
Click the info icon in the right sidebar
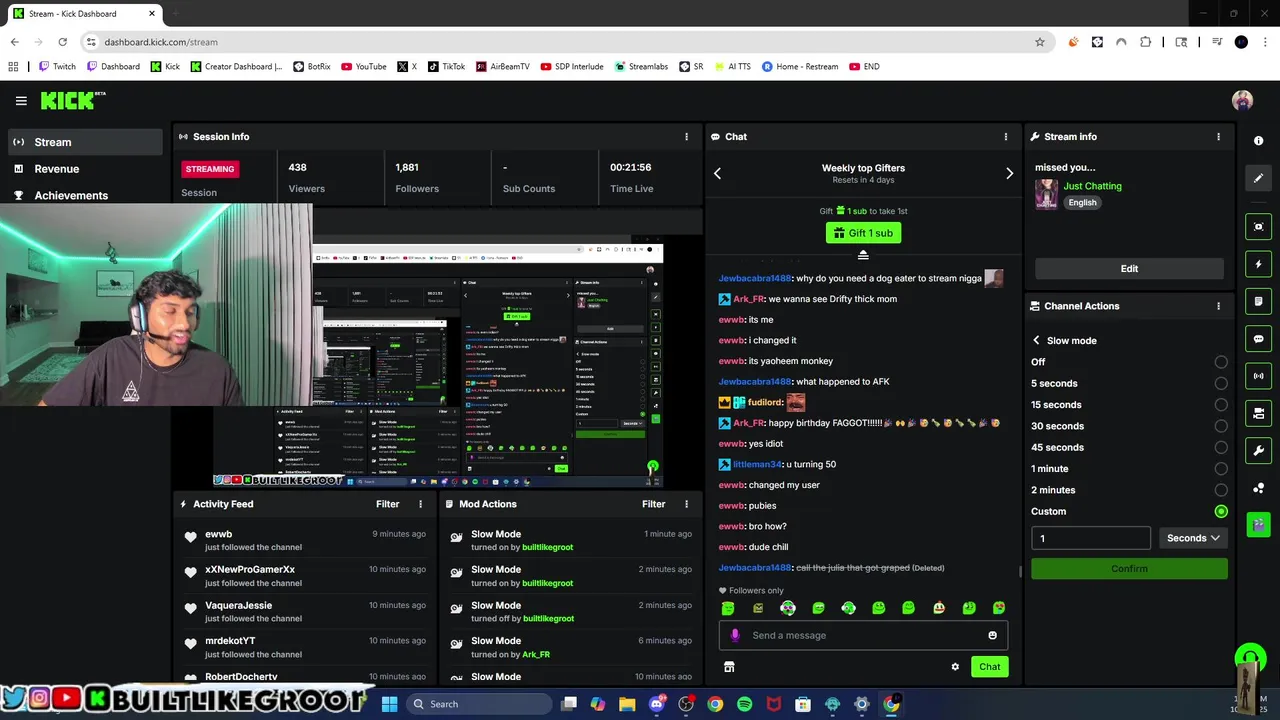[1258, 141]
